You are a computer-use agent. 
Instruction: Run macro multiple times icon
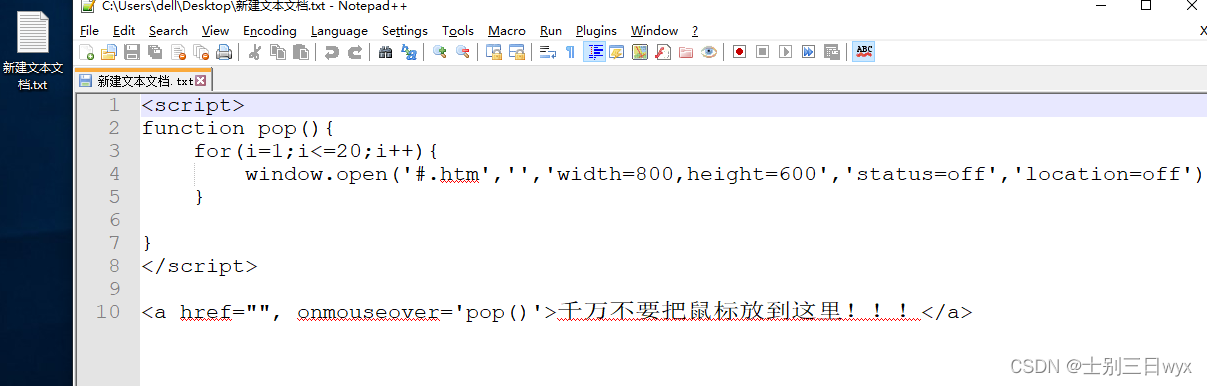(x=808, y=52)
